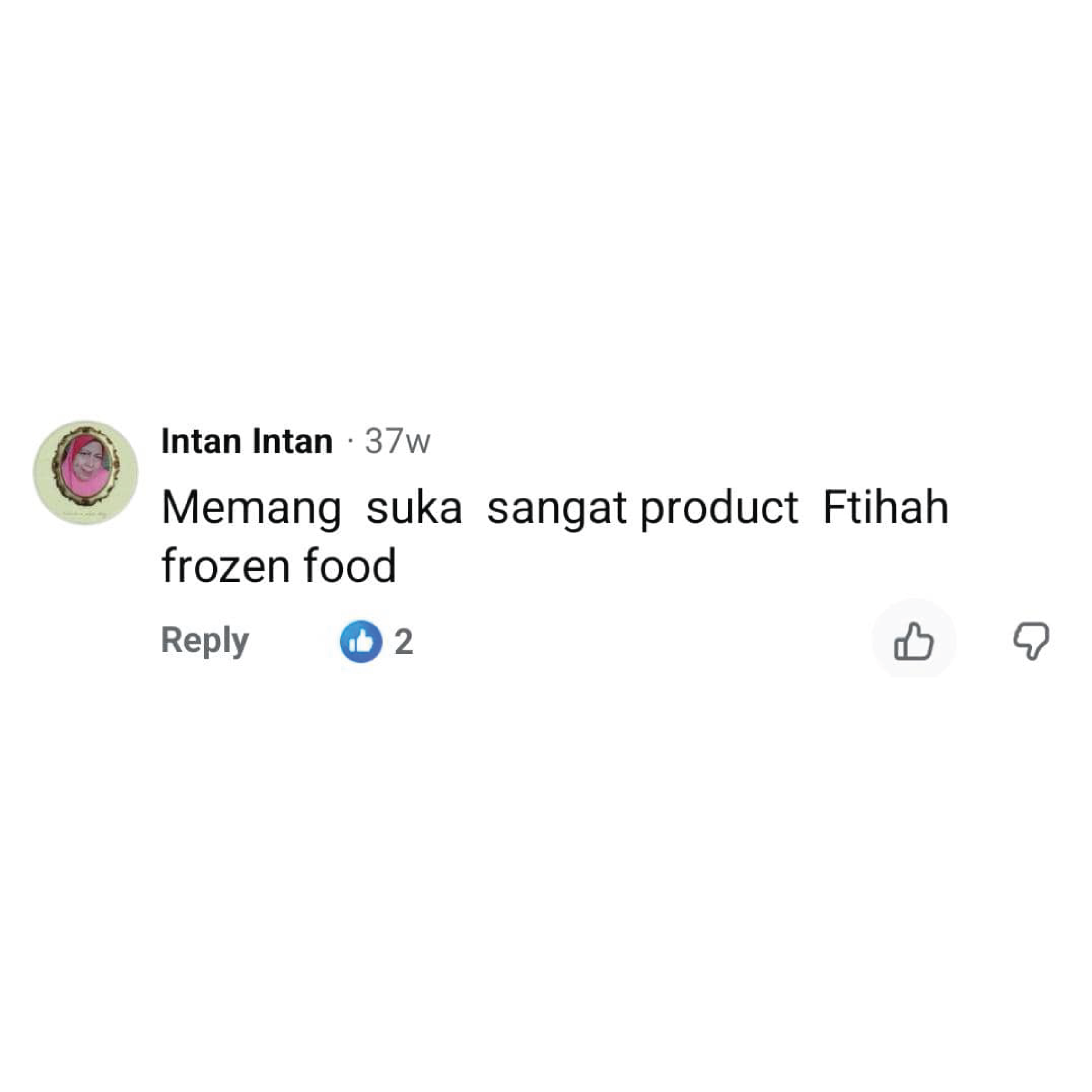This screenshot has width=1092, height=1092.
Task: Open the Intan Intan profile name
Action: point(247,441)
